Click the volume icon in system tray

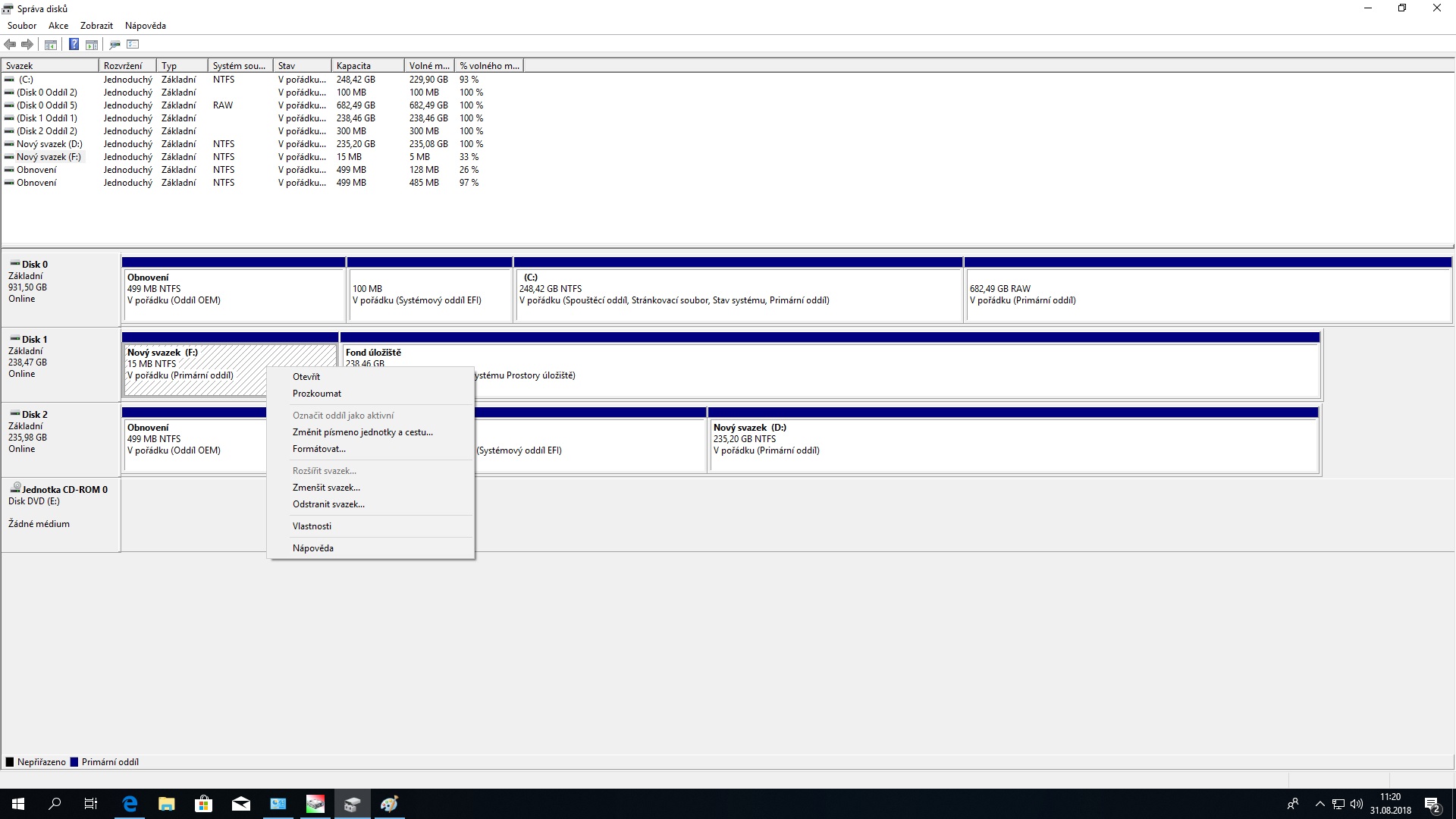[1357, 804]
